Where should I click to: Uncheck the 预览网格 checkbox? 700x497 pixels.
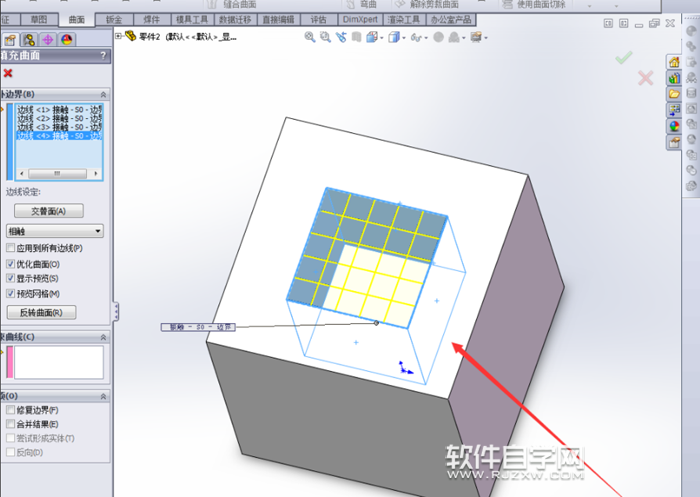[10, 293]
